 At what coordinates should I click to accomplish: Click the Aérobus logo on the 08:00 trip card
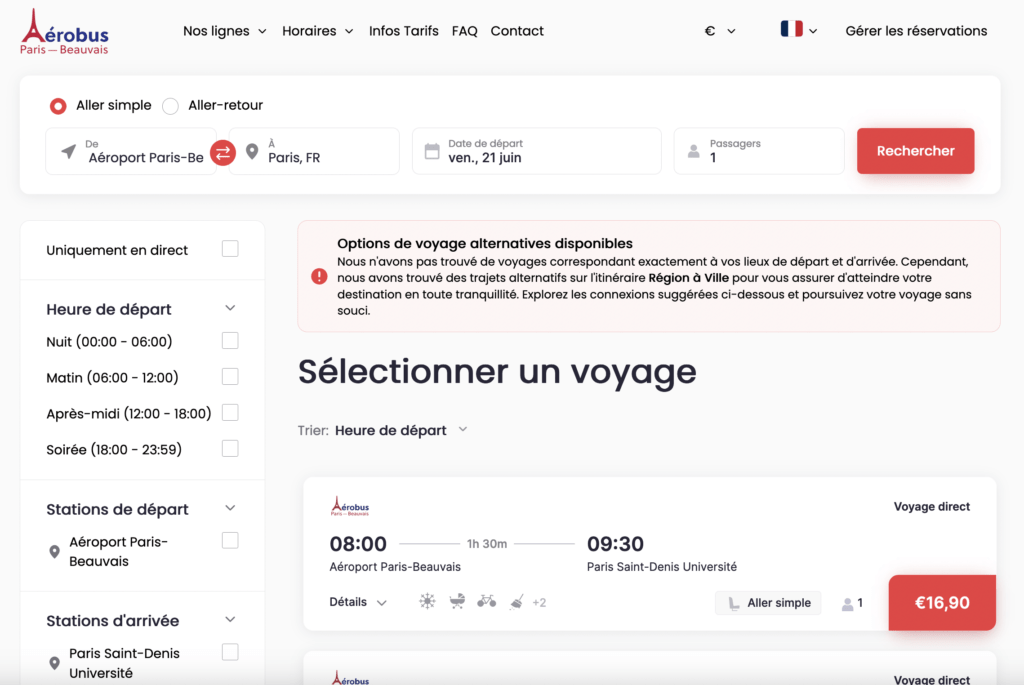click(x=350, y=507)
